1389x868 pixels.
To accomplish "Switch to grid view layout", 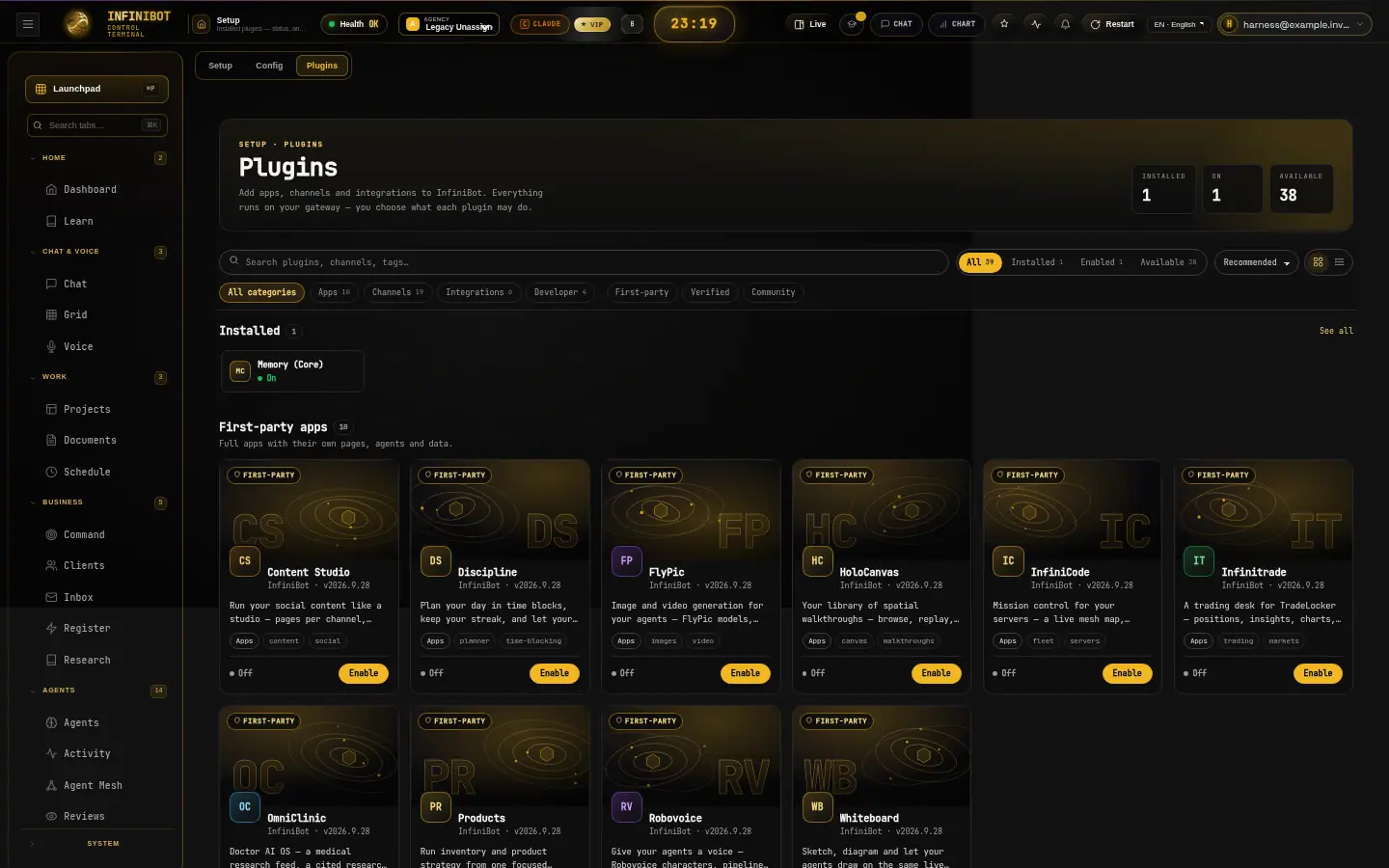I will point(1318,262).
